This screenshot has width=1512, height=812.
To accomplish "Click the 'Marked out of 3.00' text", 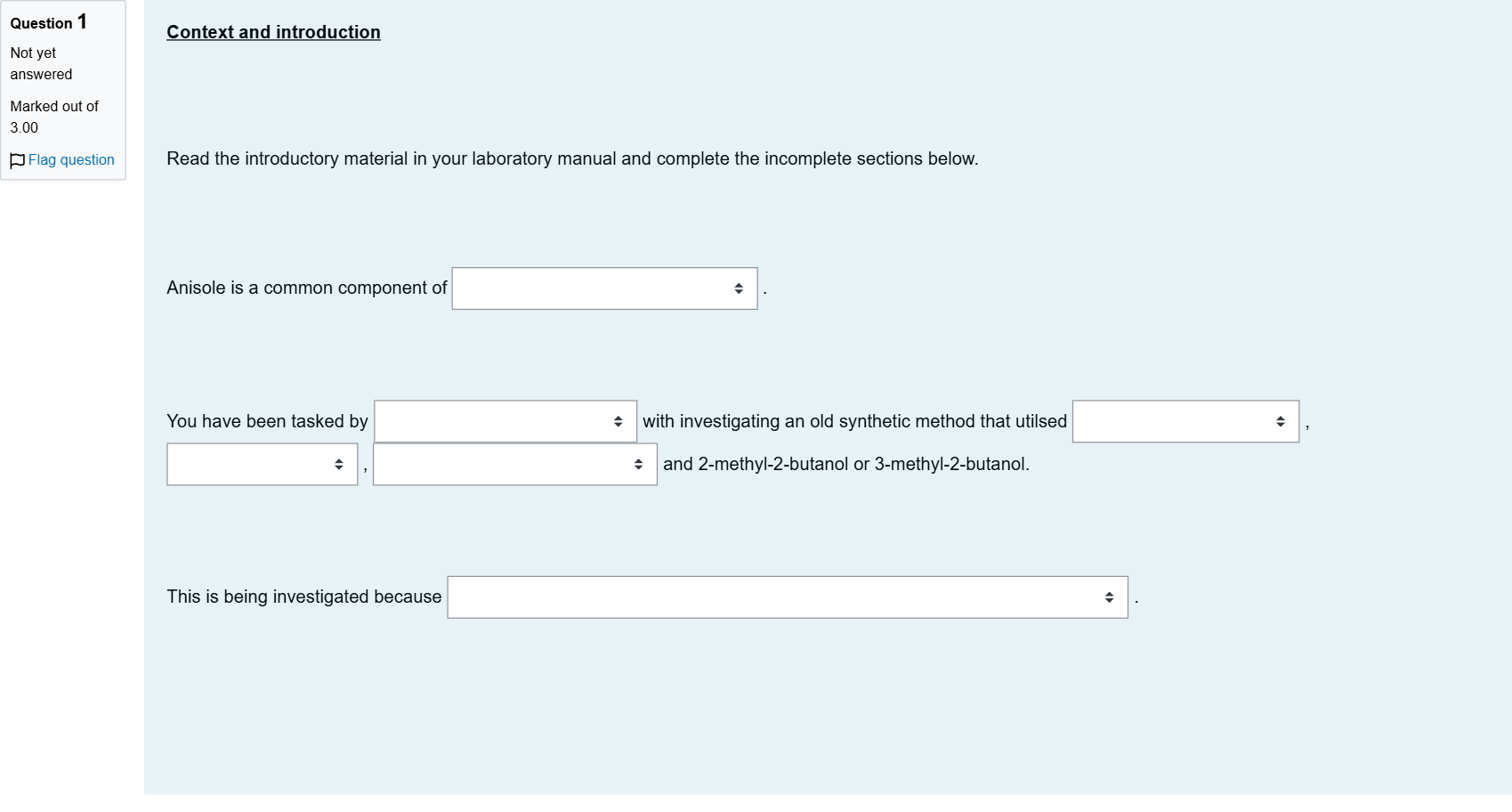I will click(54, 117).
